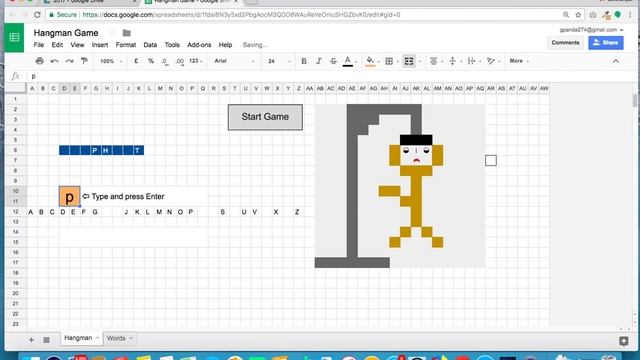Open the Borders tool
This screenshot has width=640, height=360.
[x=389, y=61]
